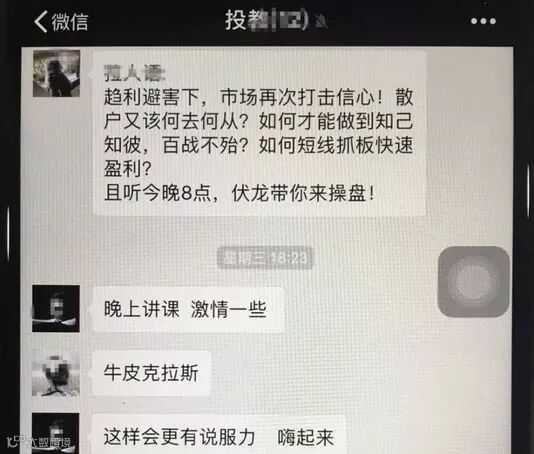This screenshot has height=454, width=534.
Task: Tap the message bubble 晚上讲课 激情一些
Action: point(188,309)
